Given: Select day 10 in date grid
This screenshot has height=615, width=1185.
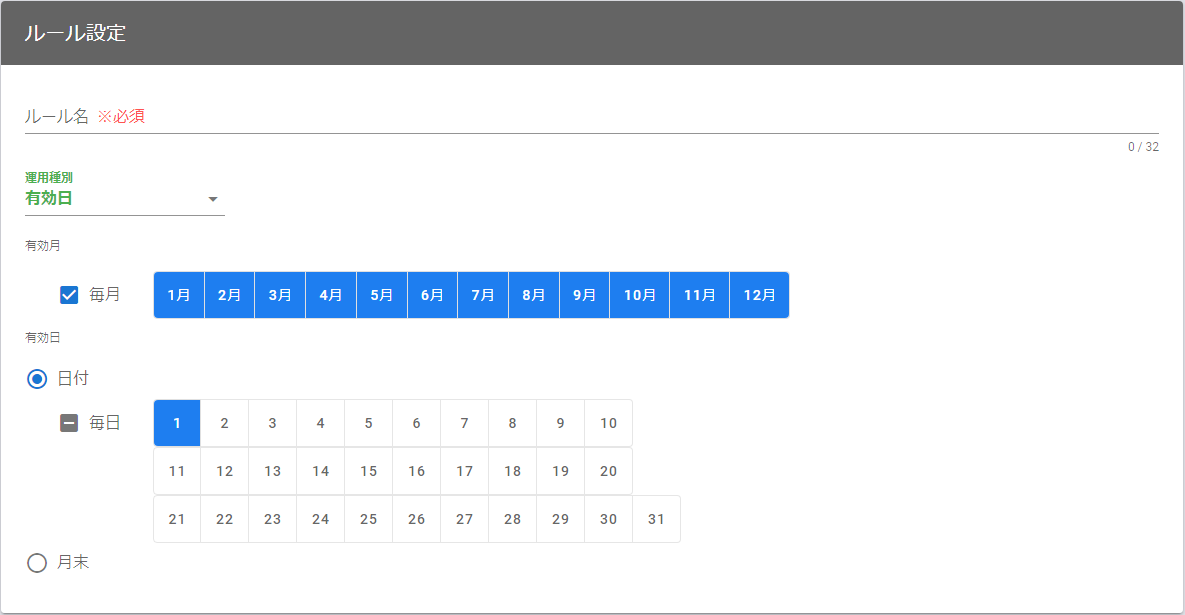Looking at the screenshot, I should 608,423.
